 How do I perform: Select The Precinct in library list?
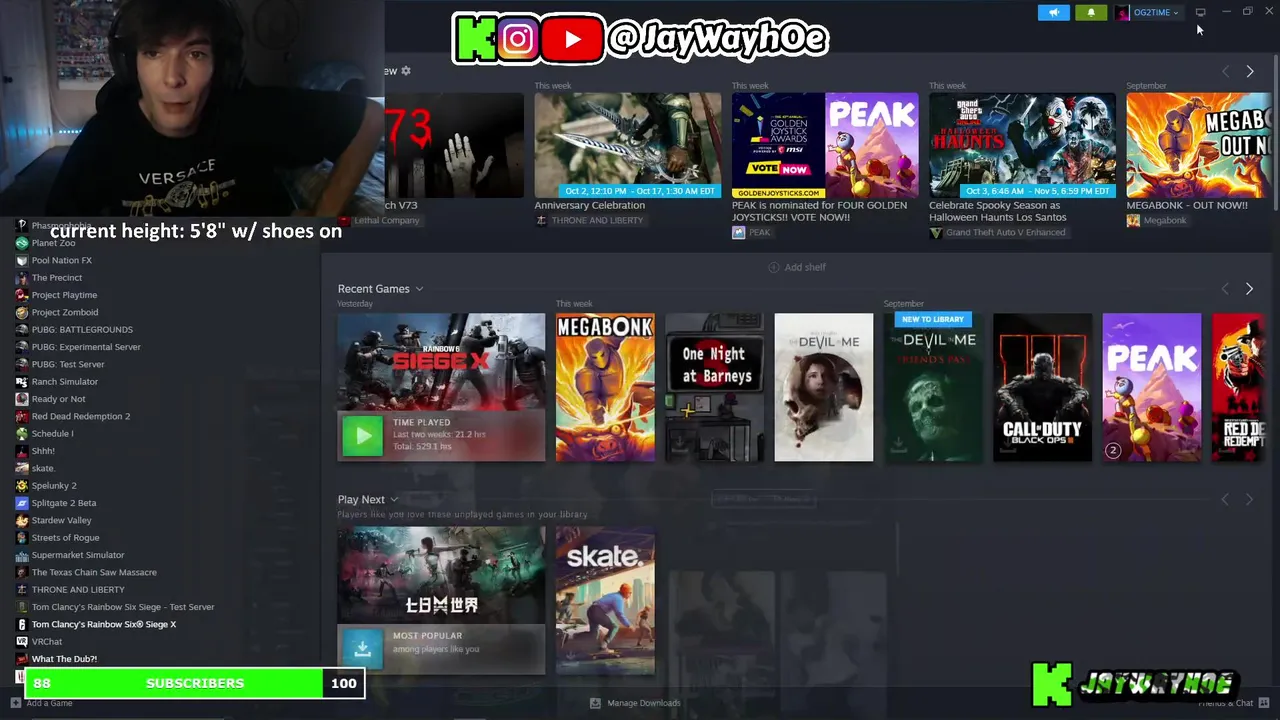click(57, 277)
